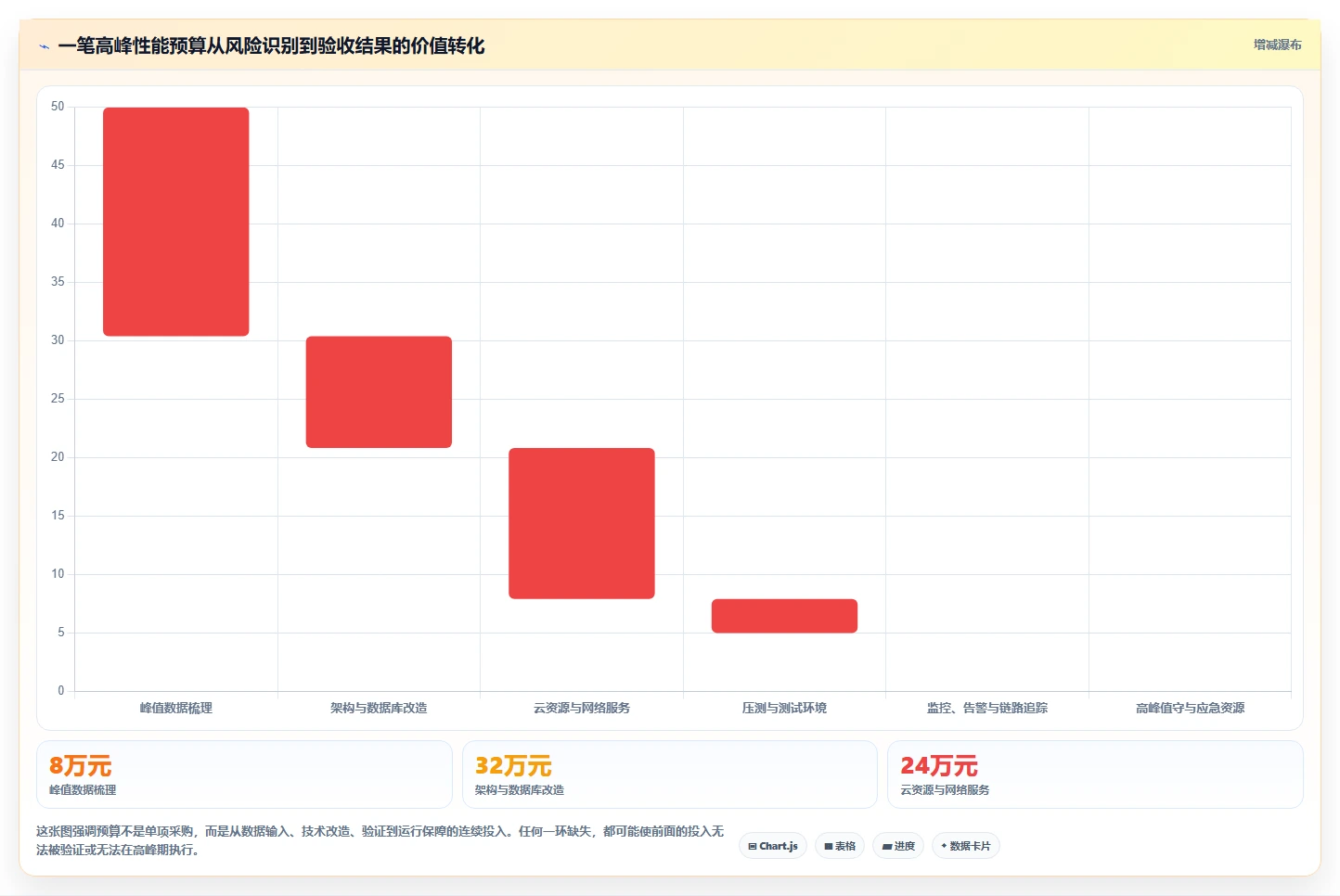Click the 高峰值守与应急资源 axis label
Screen dimensions: 1340x896
tap(1190, 708)
